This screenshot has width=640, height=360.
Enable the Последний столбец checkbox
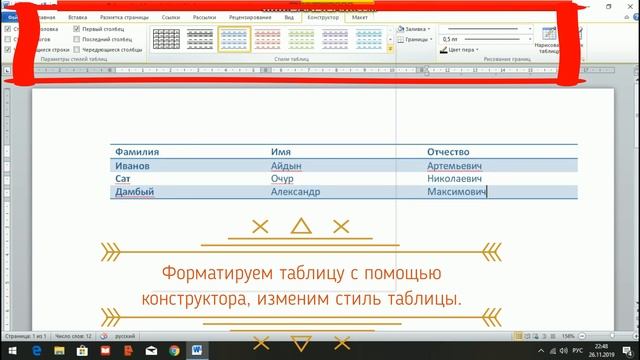click(x=76, y=39)
